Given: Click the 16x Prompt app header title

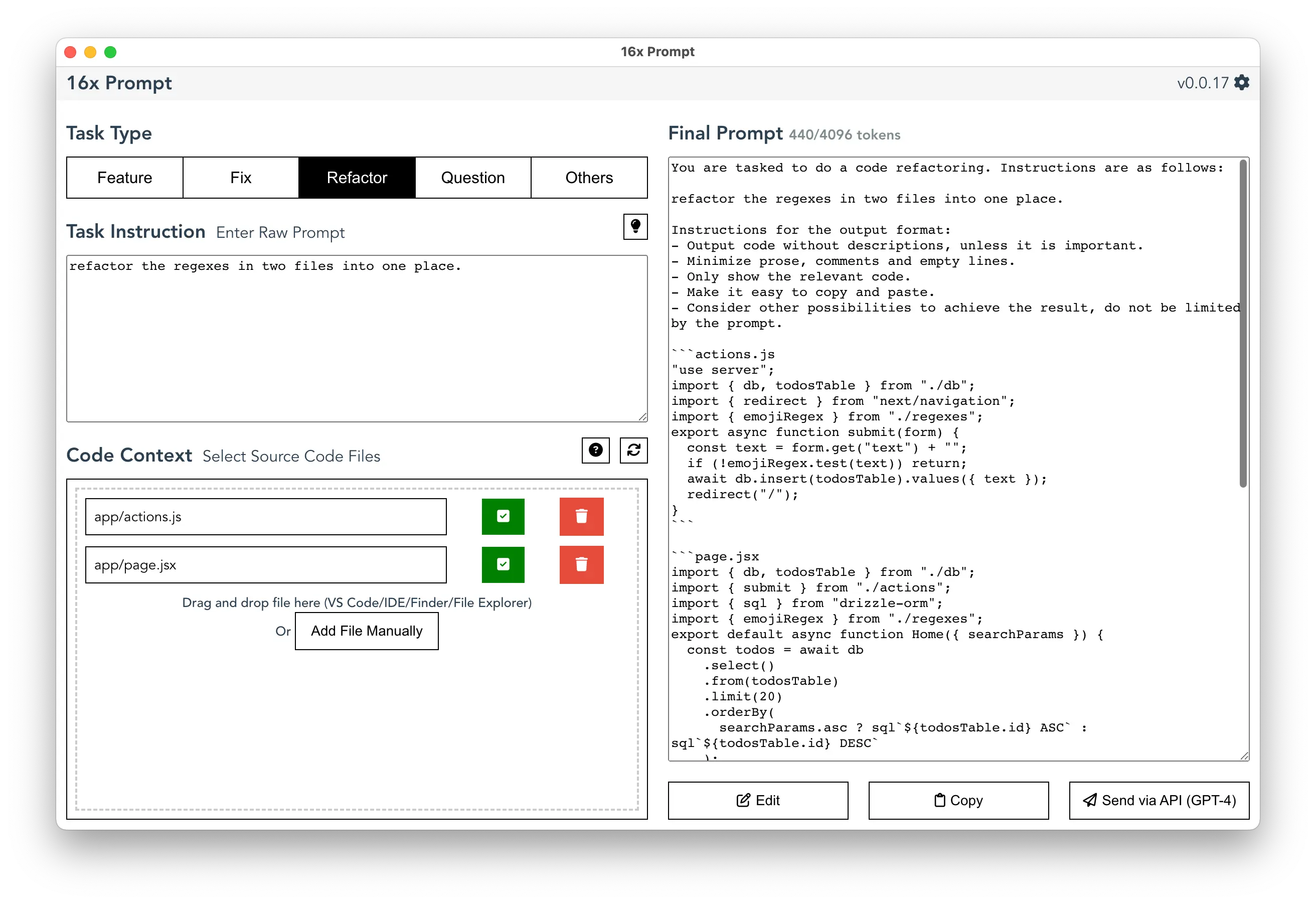Looking at the screenshot, I should (x=119, y=83).
